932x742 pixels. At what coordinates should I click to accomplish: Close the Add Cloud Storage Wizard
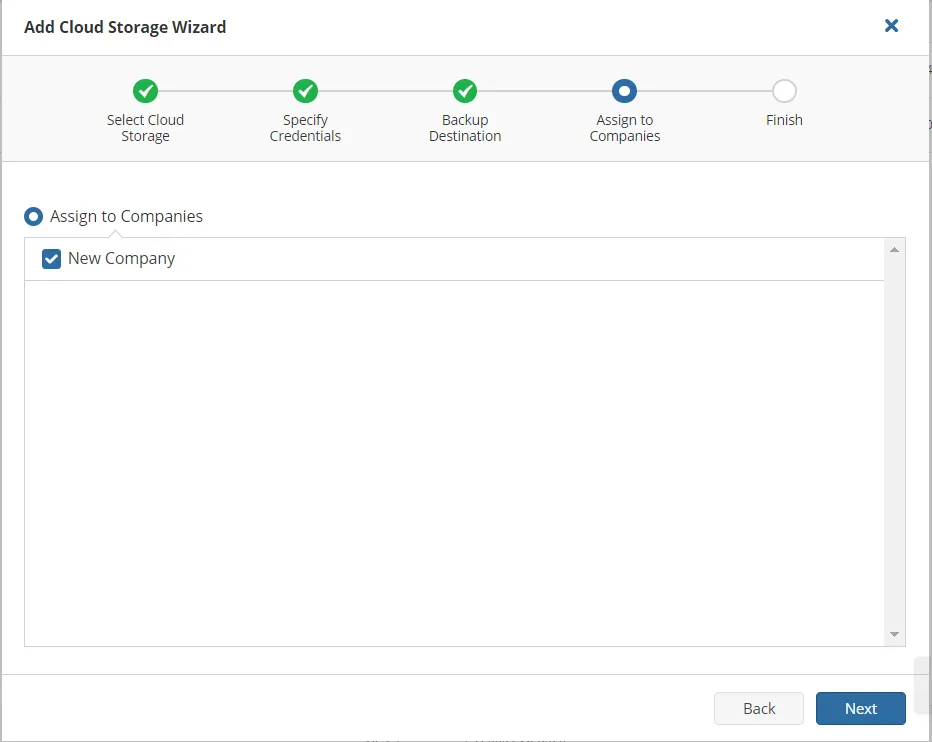(x=891, y=26)
